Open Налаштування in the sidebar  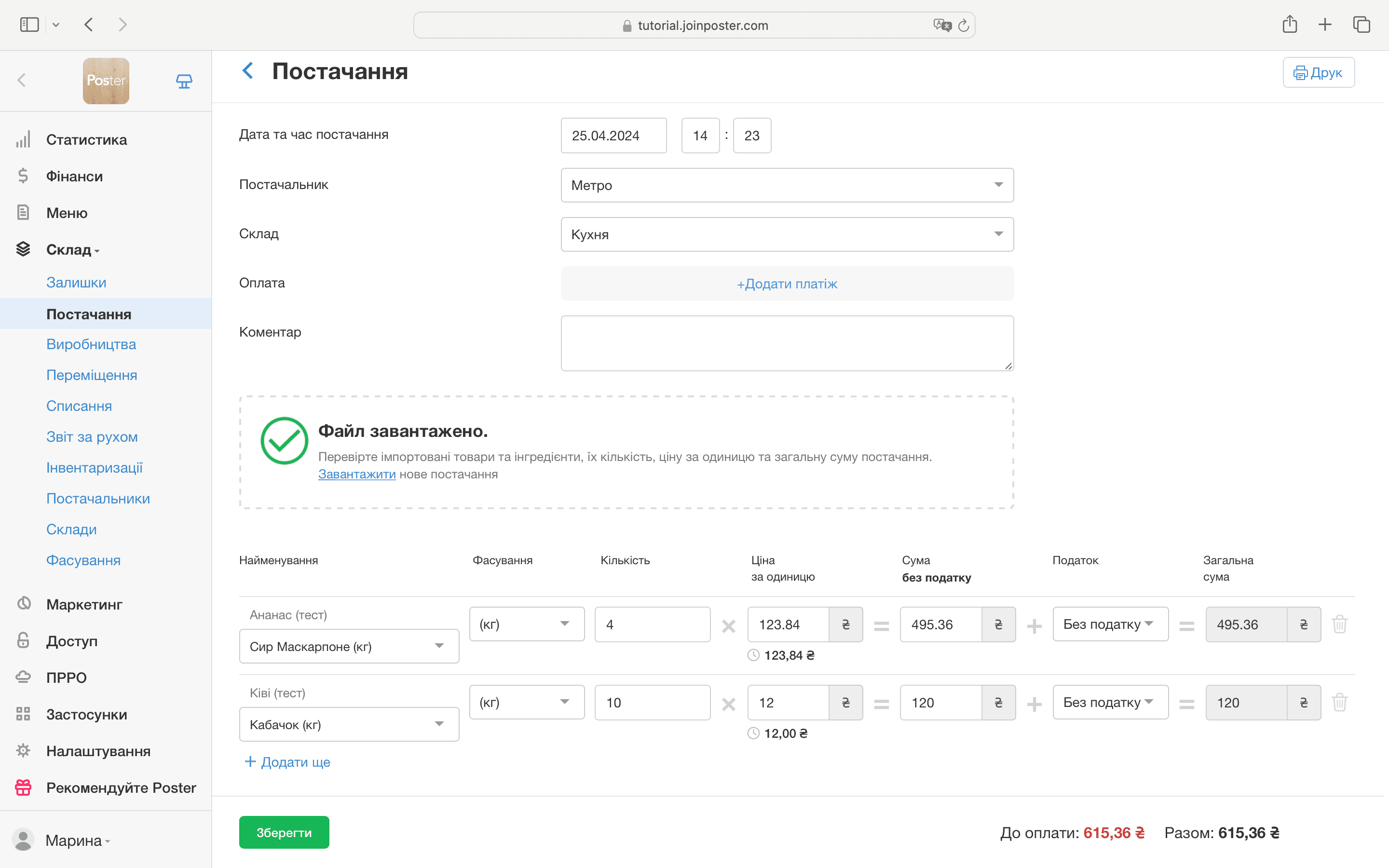[x=98, y=751]
